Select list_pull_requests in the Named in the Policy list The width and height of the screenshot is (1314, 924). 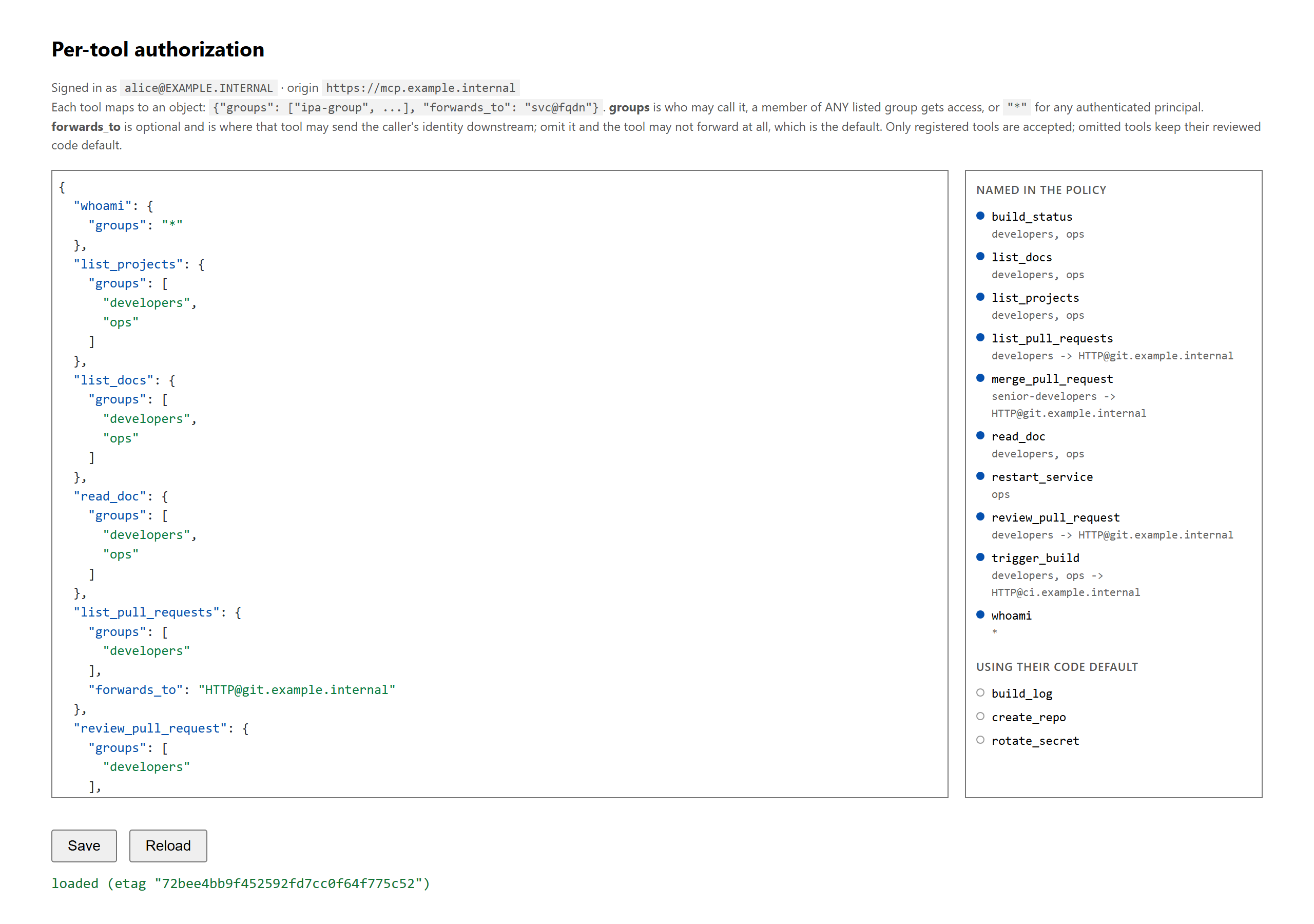click(1052, 338)
